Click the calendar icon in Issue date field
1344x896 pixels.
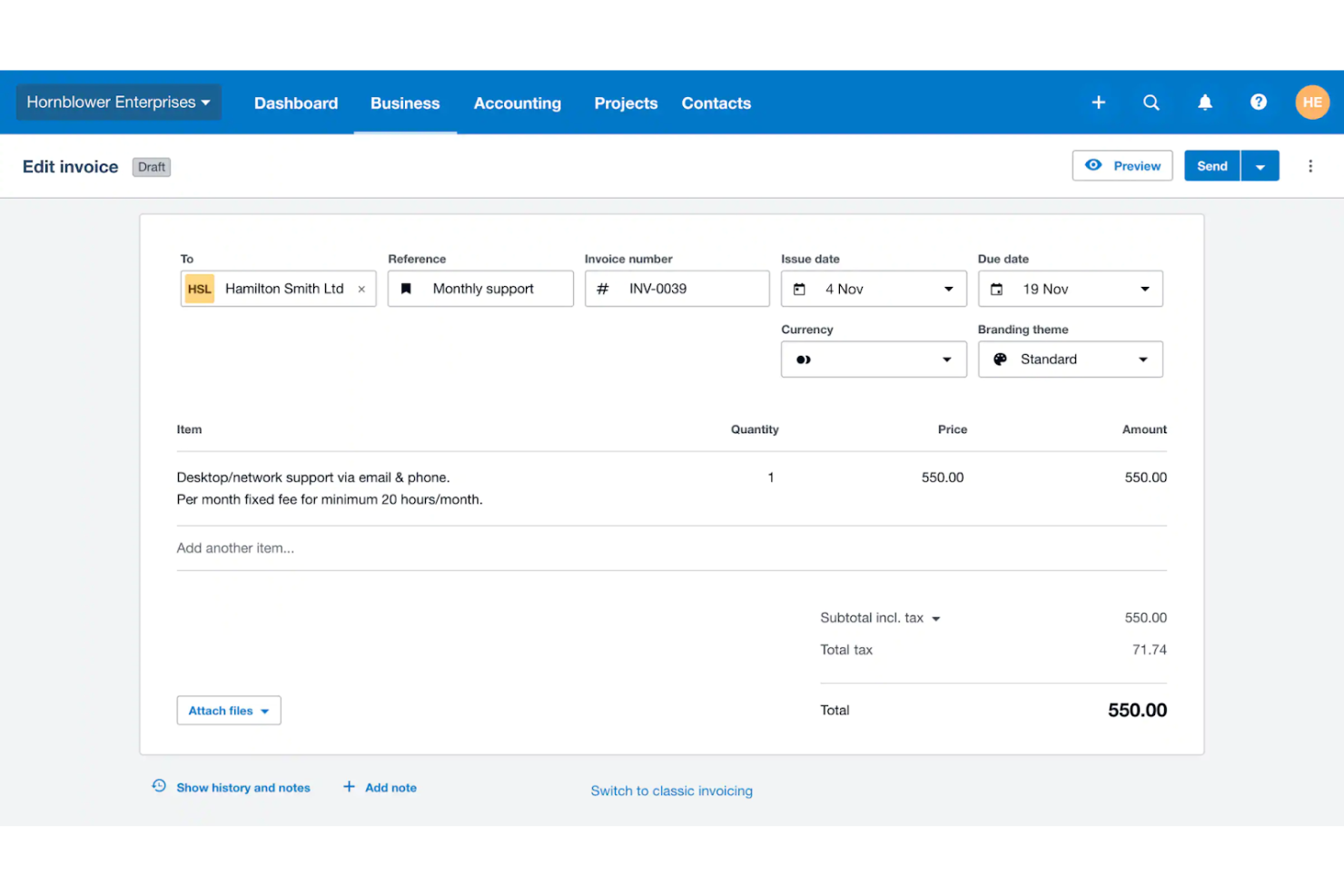click(800, 289)
